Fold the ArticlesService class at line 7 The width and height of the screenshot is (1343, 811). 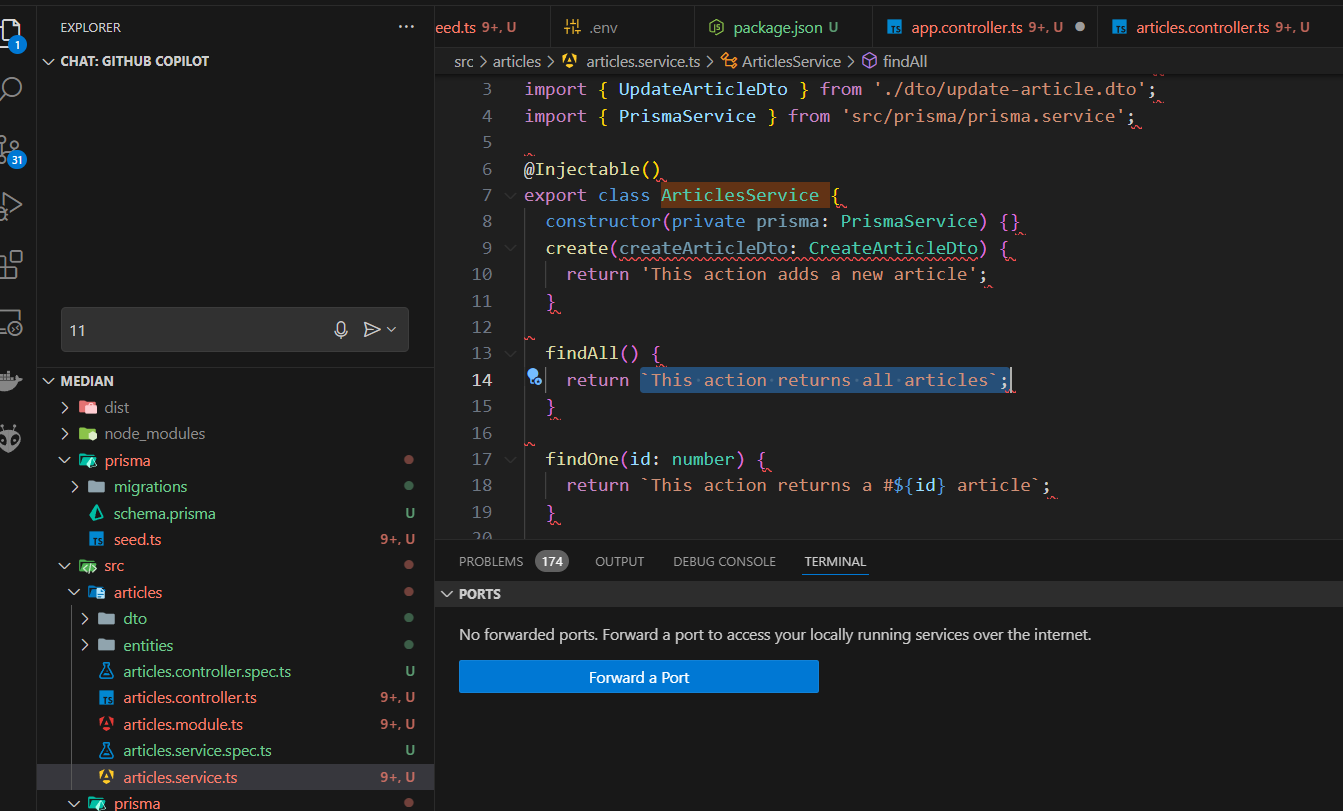coord(511,195)
